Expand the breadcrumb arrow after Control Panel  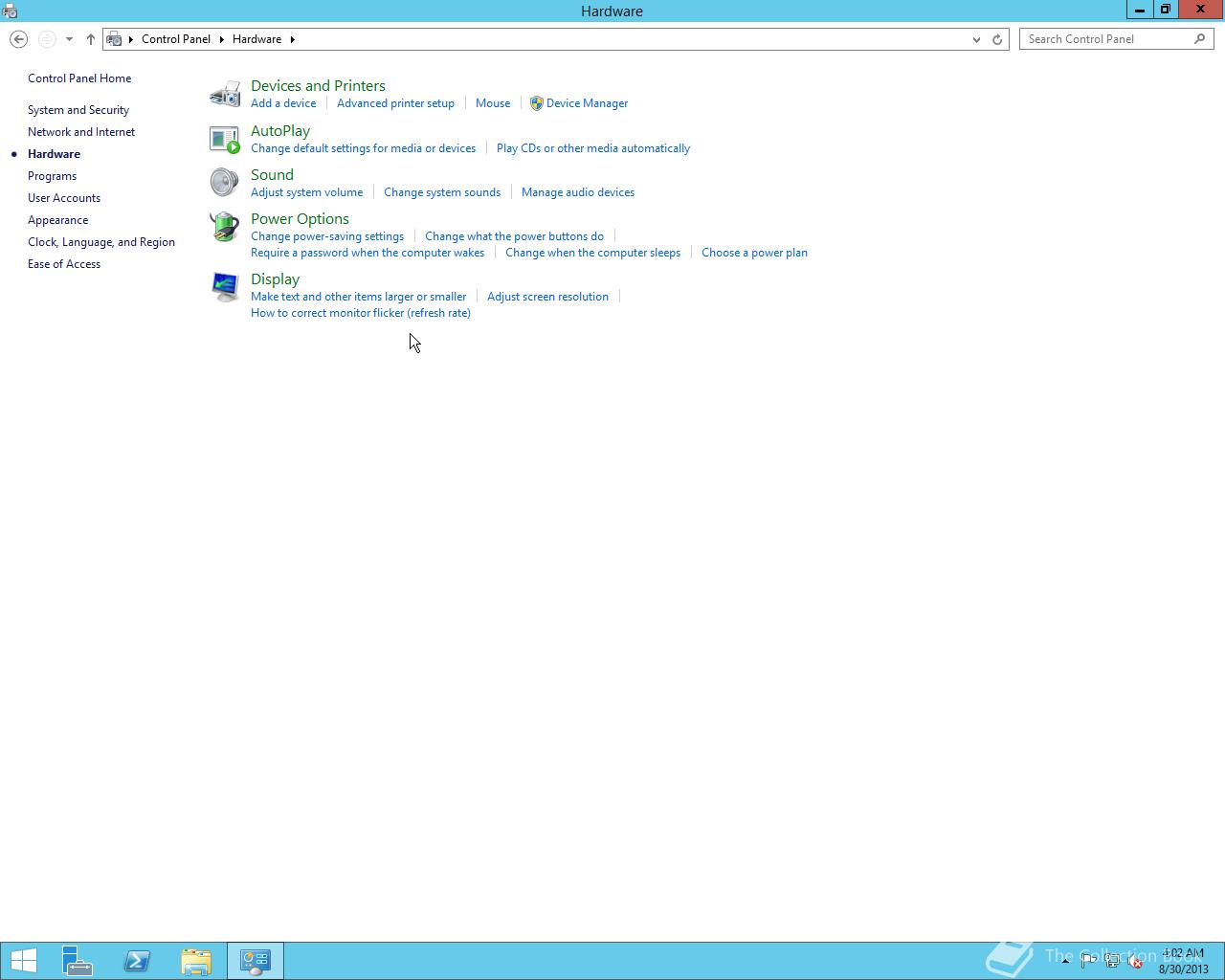[221, 39]
